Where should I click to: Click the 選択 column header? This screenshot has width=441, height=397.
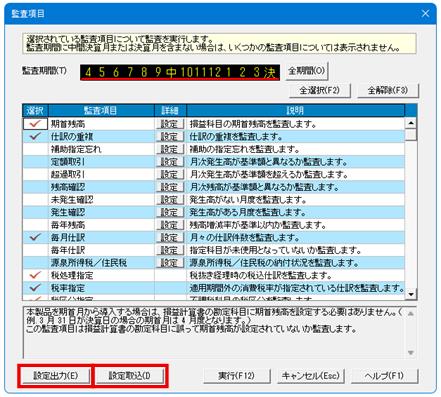click(36, 110)
